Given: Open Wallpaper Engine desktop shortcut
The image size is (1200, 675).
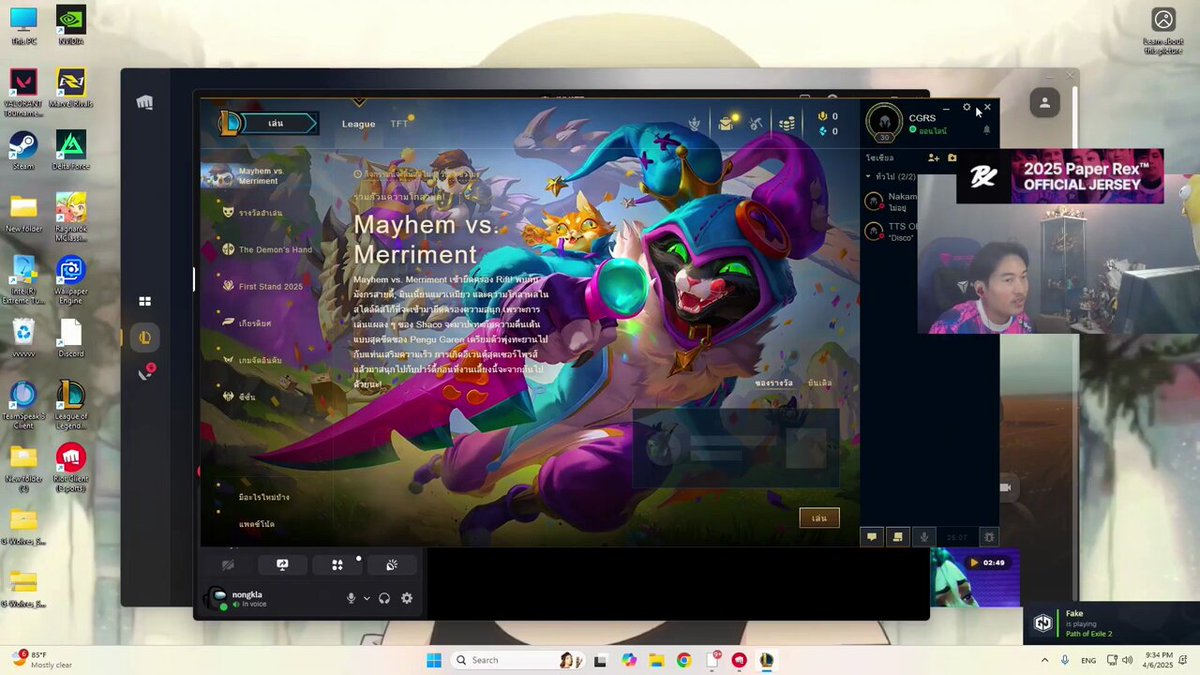Looking at the screenshot, I should (71, 281).
